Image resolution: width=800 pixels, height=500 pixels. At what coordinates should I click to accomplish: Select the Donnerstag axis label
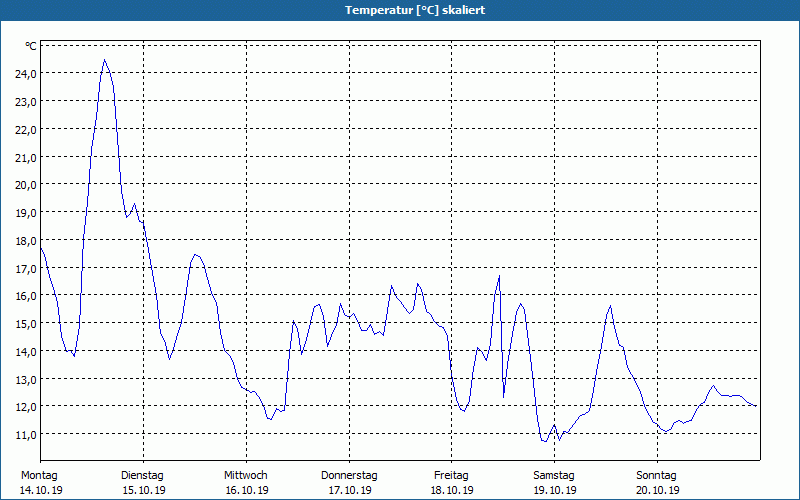pos(349,475)
